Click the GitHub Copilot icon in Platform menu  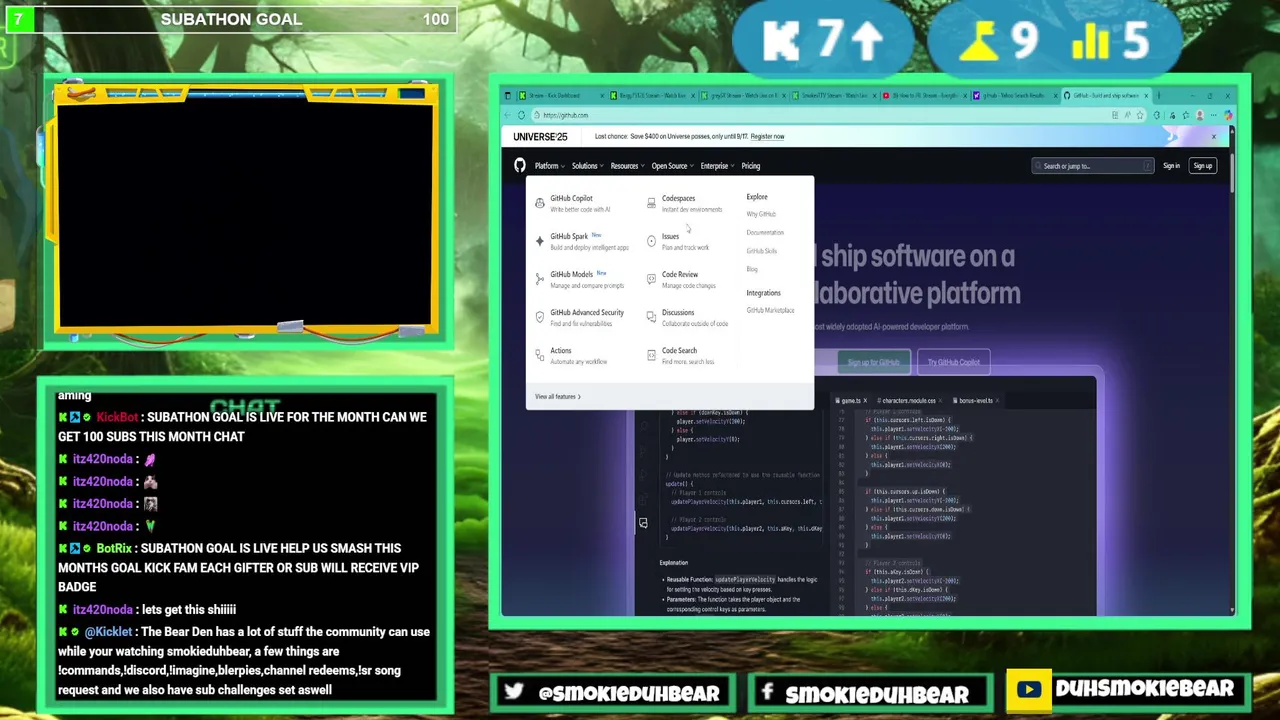coord(540,203)
